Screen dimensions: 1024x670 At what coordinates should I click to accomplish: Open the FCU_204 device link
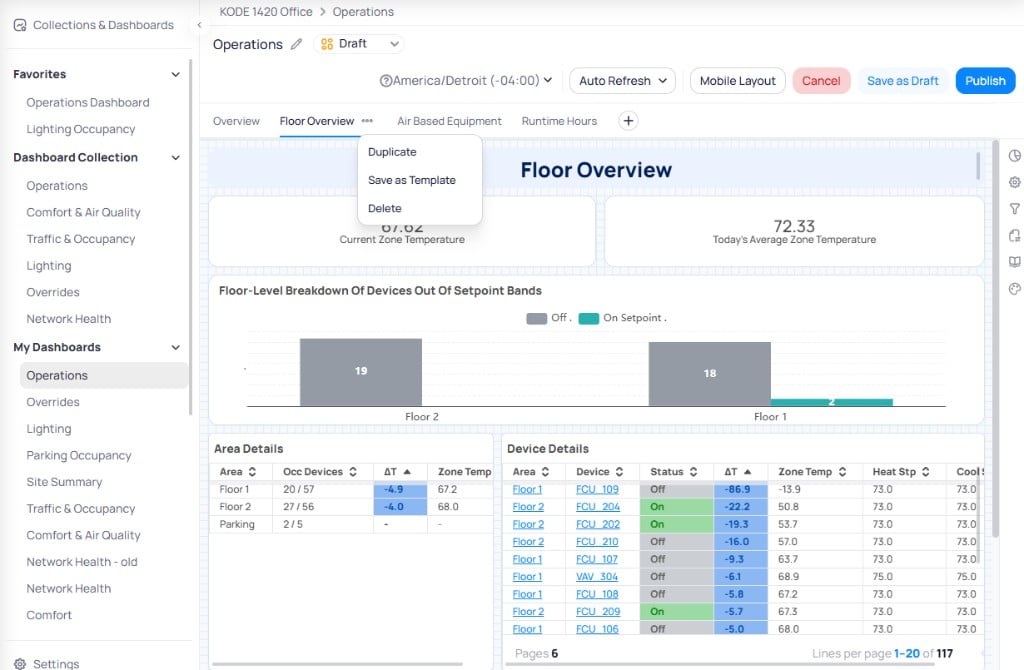click(598, 507)
